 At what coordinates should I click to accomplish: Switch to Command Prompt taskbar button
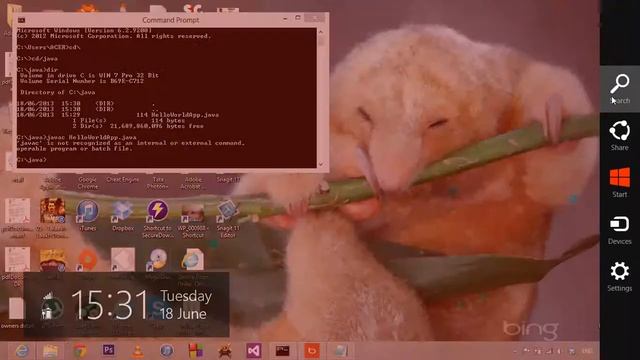(282, 351)
